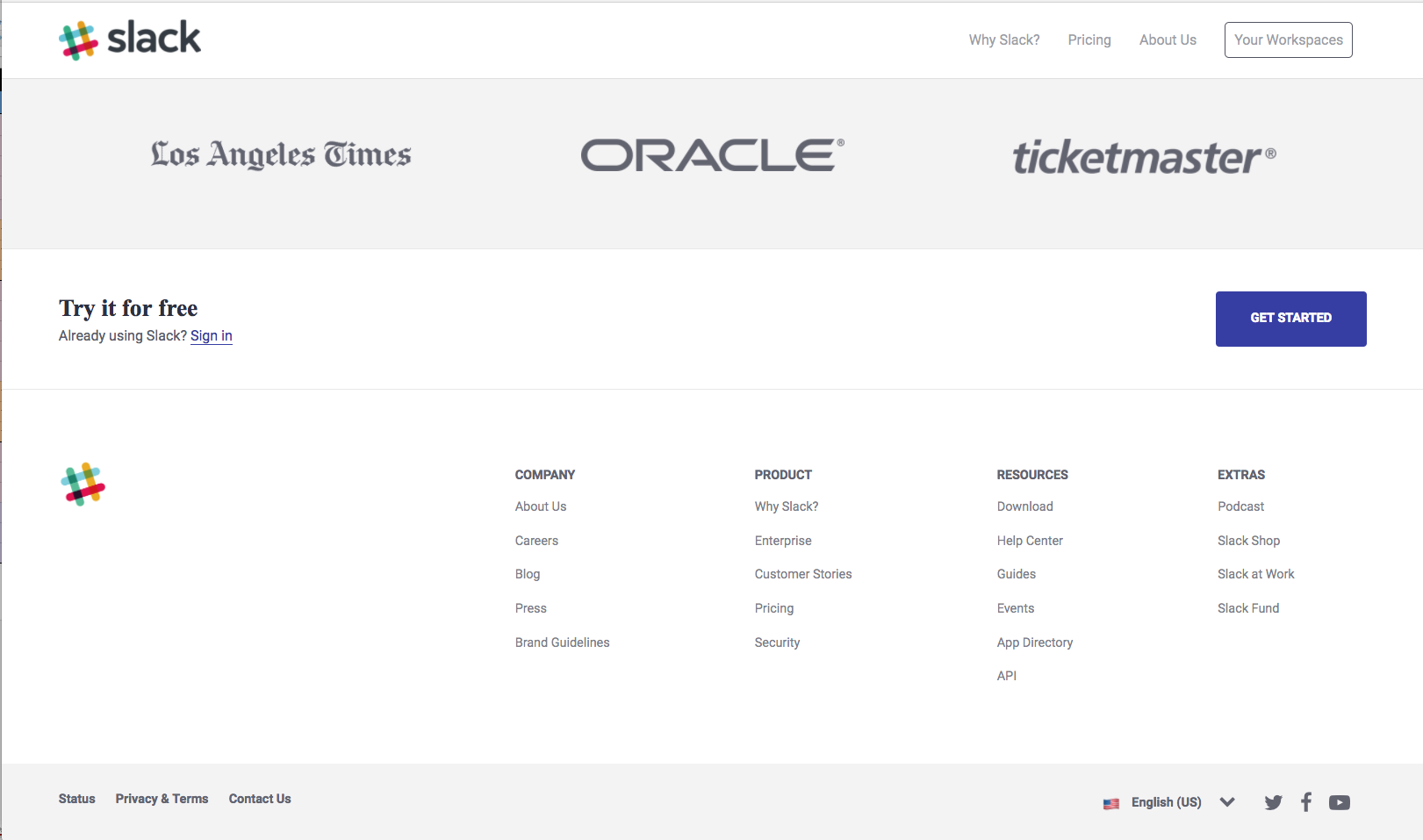This screenshot has width=1423, height=840.
Task: Click the COMPANY column heading
Action: (x=545, y=475)
